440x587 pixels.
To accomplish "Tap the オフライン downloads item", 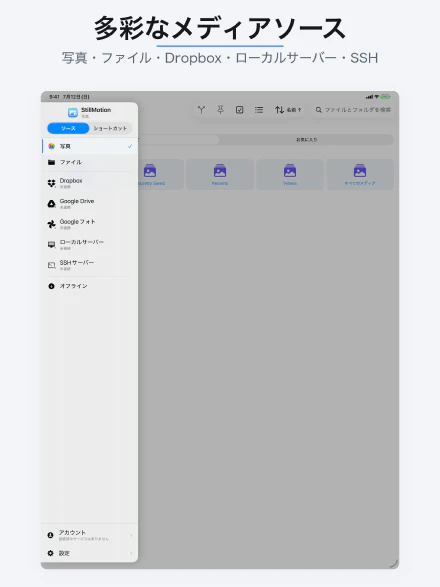I will click(89, 286).
